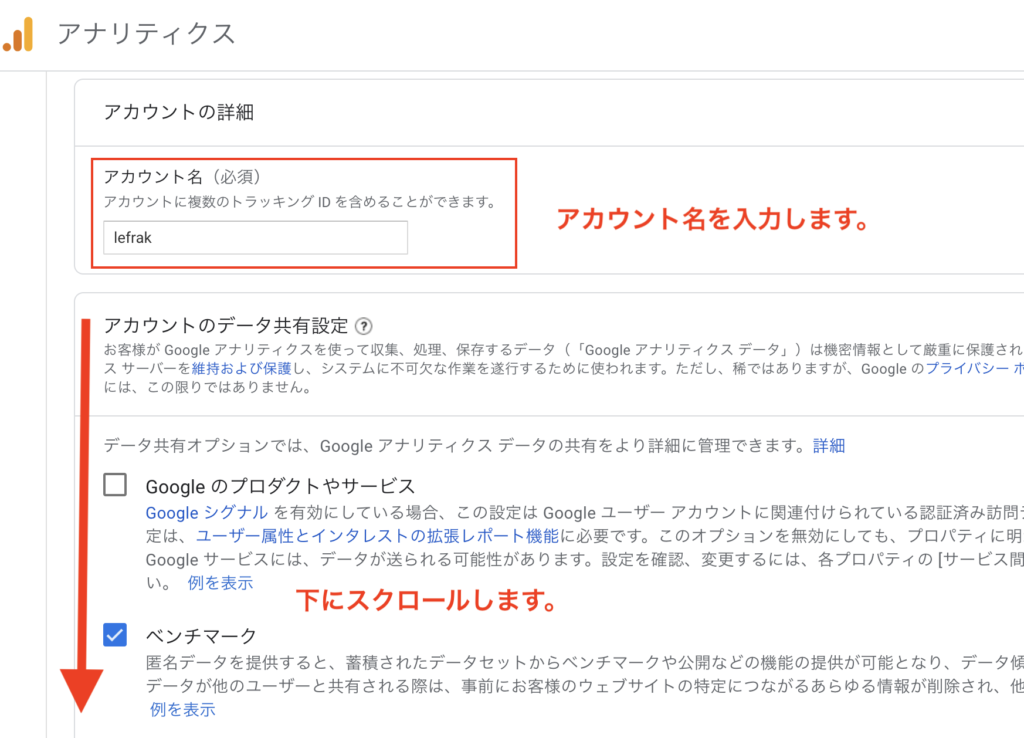Click the アナリティクス title text
Screen dimensions: 1024x738
(146, 34)
